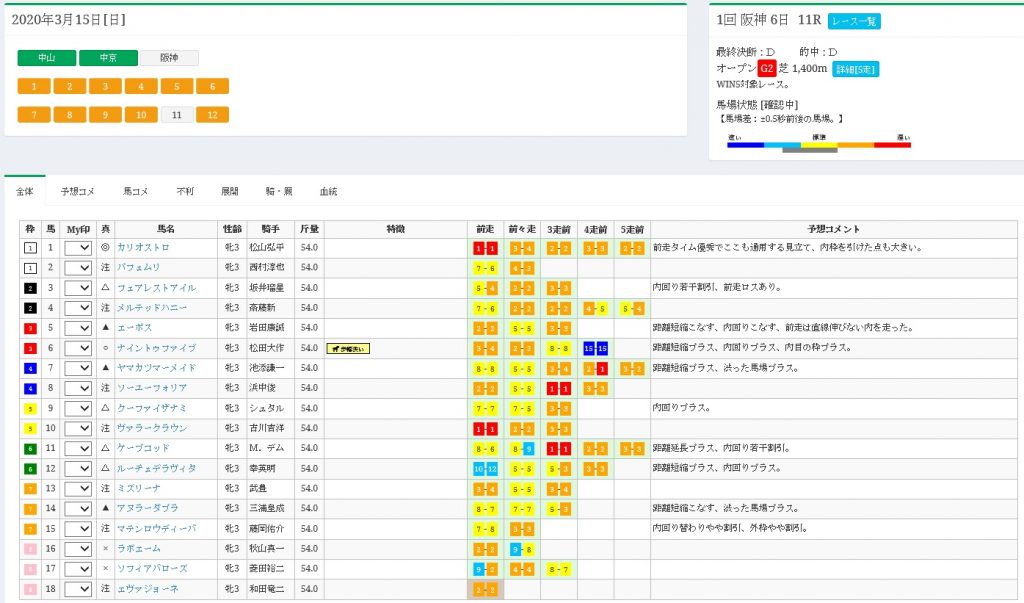Click the 前走 column header
1024x603 pixels.
point(485,229)
